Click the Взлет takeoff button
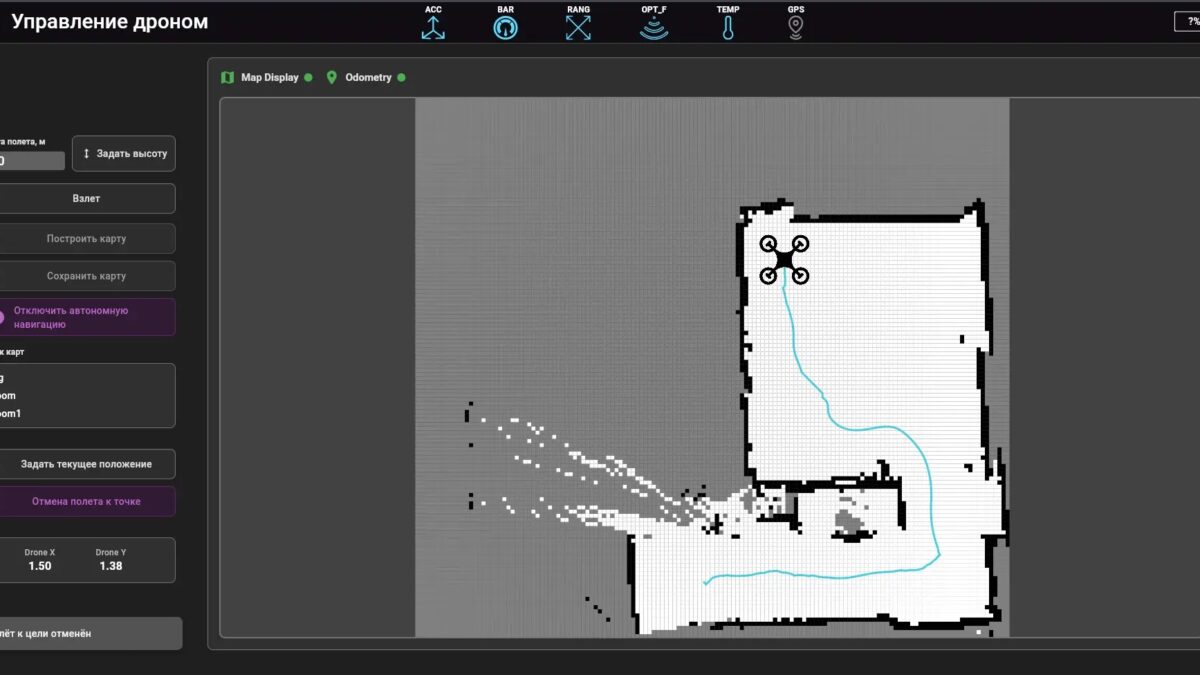Image resolution: width=1200 pixels, height=675 pixels. pyautogui.click(x=86, y=198)
